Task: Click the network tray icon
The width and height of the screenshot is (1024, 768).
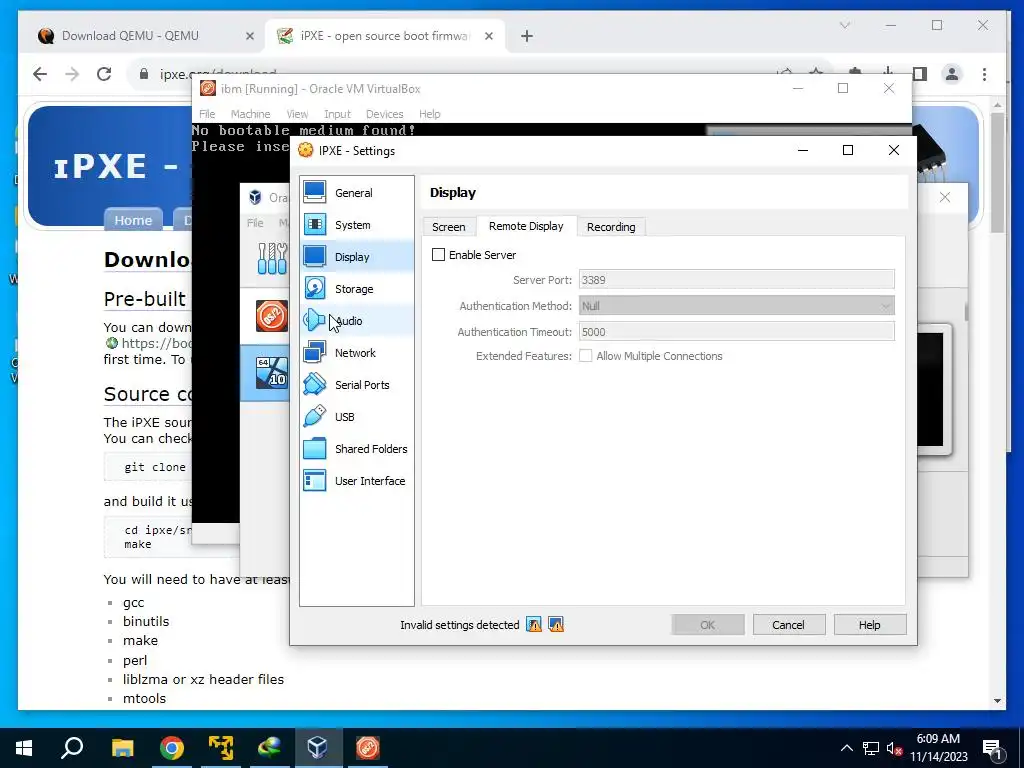Action: 871,748
